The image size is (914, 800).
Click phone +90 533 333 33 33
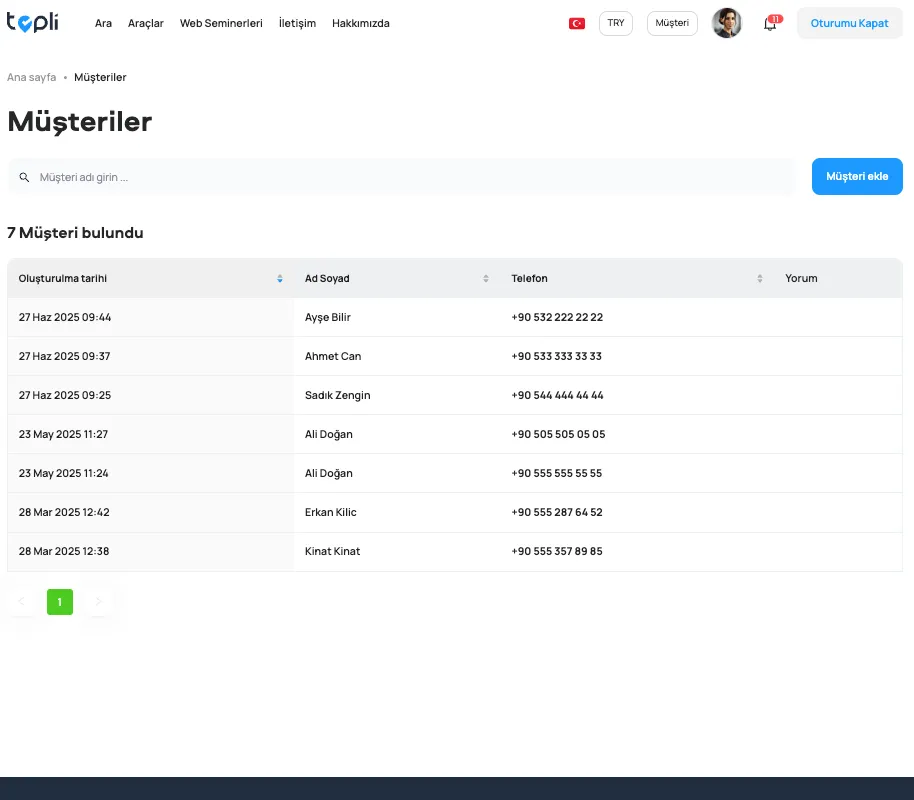(556, 356)
